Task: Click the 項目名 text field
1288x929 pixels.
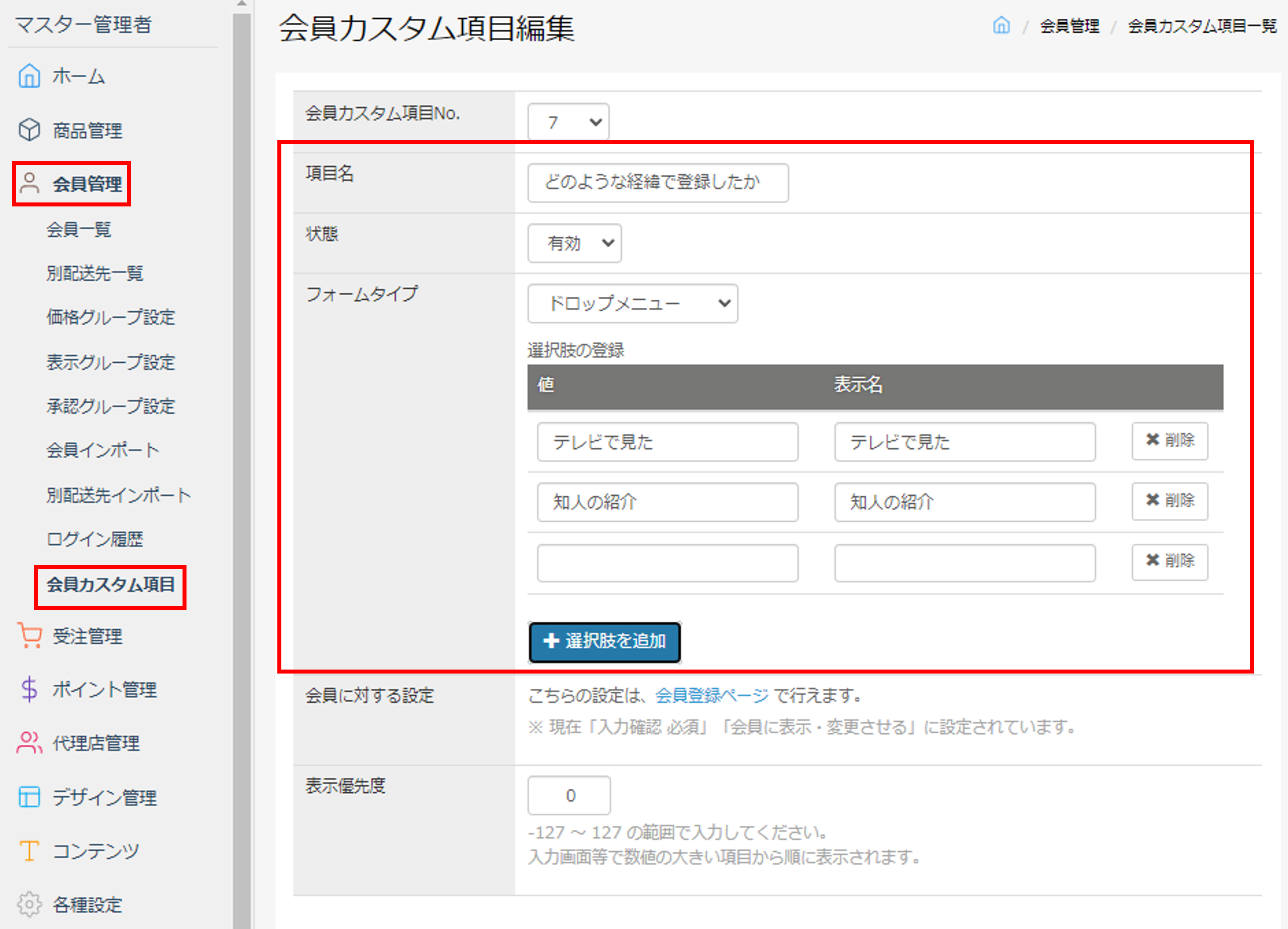Action: [x=658, y=183]
